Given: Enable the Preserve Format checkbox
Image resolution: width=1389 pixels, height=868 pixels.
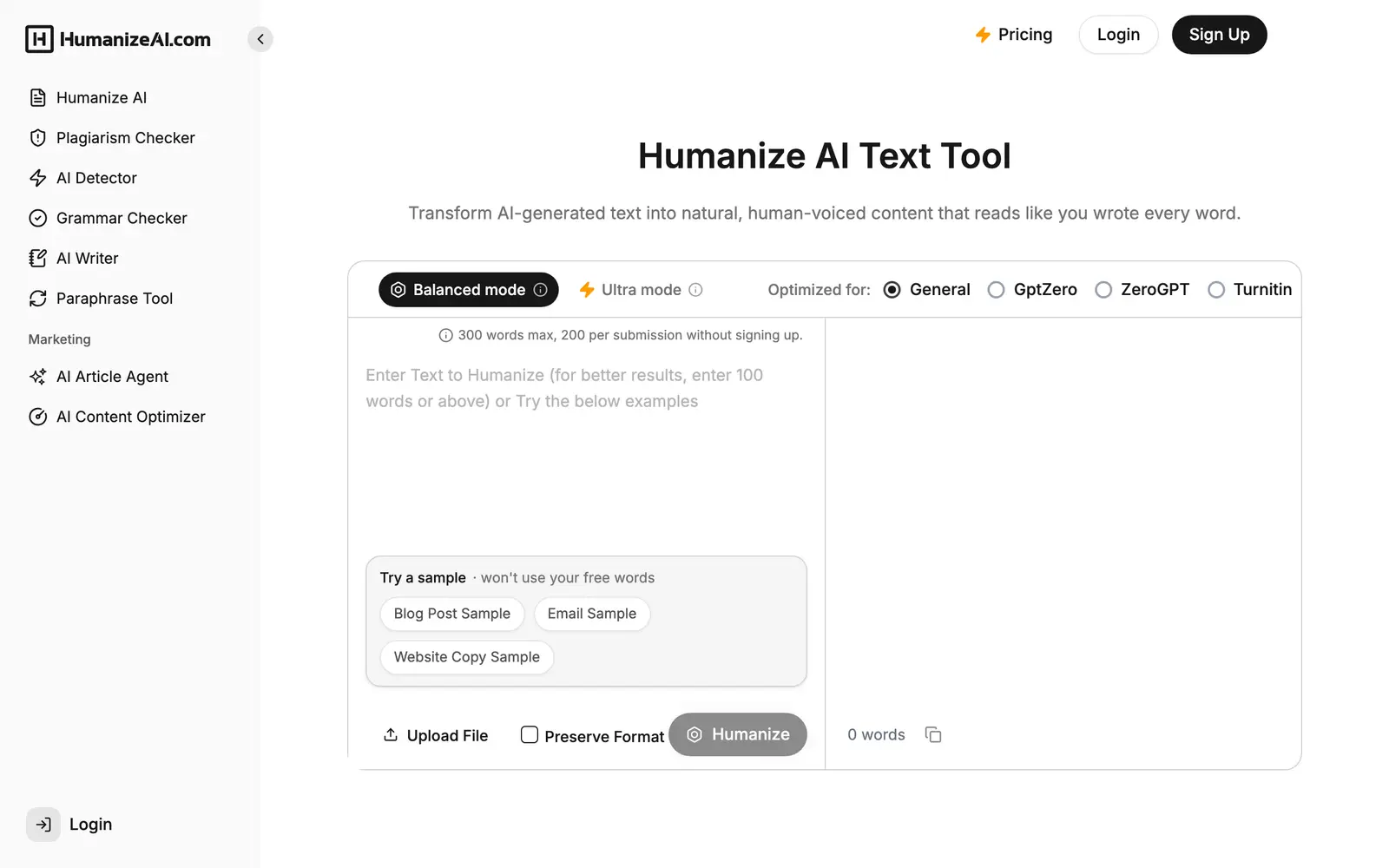Looking at the screenshot, I should pyautogui.click(x=529, y=735).
